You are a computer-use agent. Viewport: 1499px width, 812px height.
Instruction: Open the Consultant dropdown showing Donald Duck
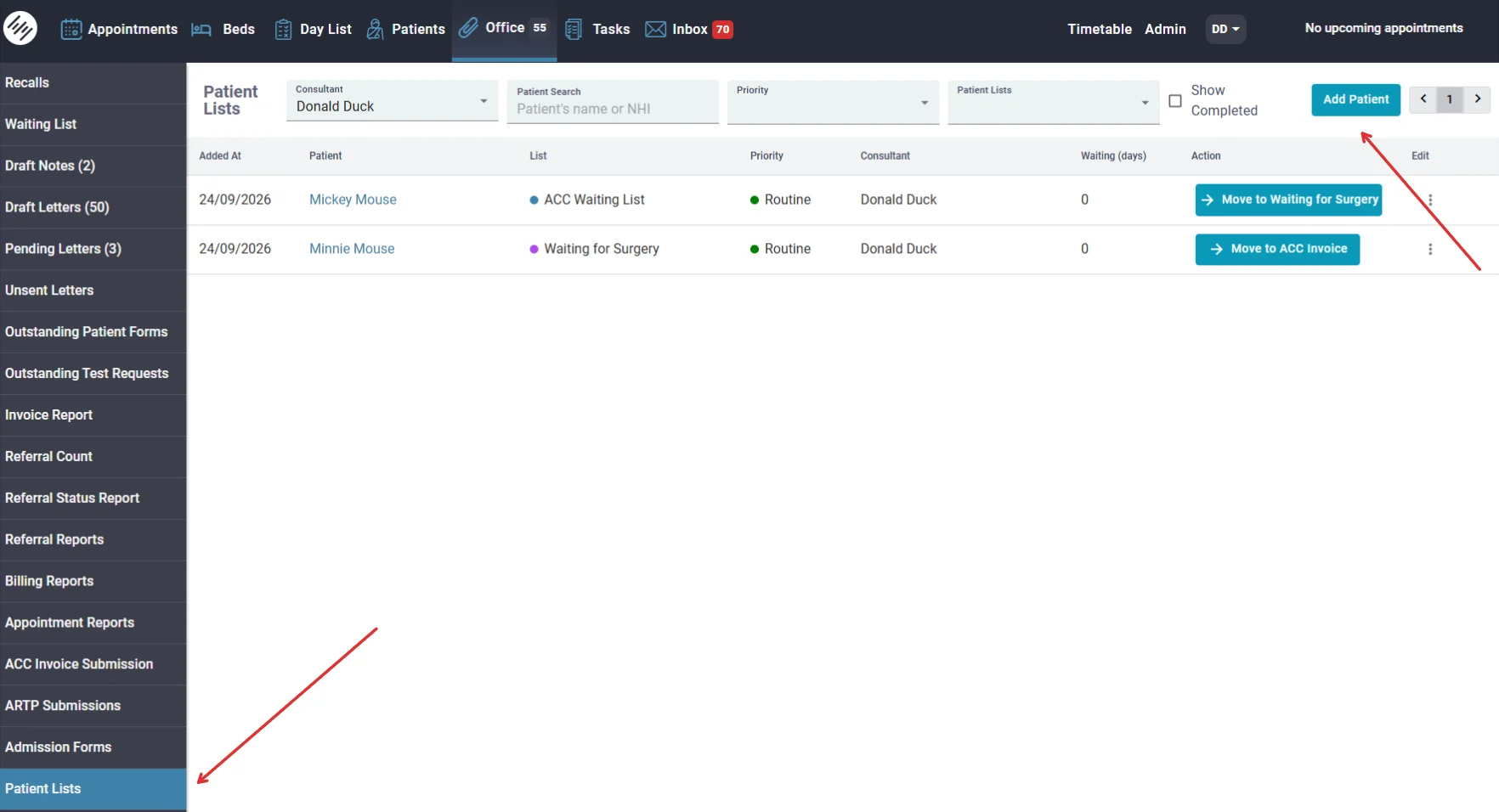(393, 101)
